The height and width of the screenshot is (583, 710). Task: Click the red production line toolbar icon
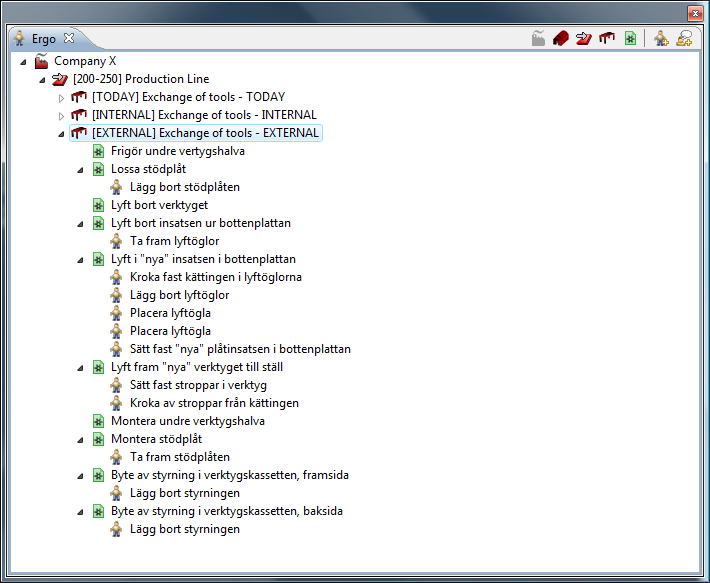pyautogui.click(x=584, y=39)
